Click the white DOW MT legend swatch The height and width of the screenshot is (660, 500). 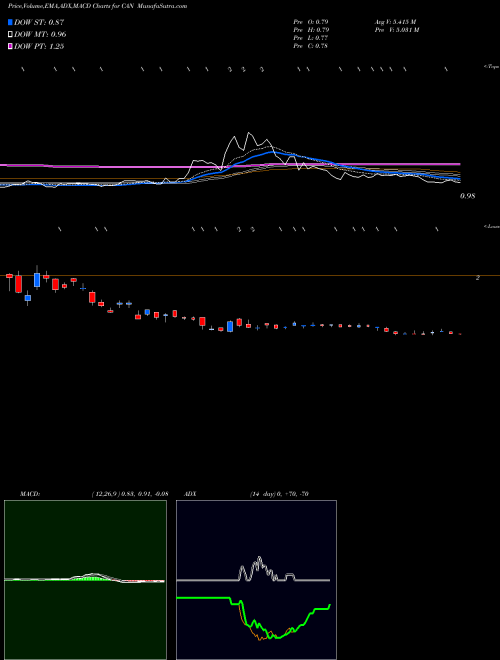(11, 35)
